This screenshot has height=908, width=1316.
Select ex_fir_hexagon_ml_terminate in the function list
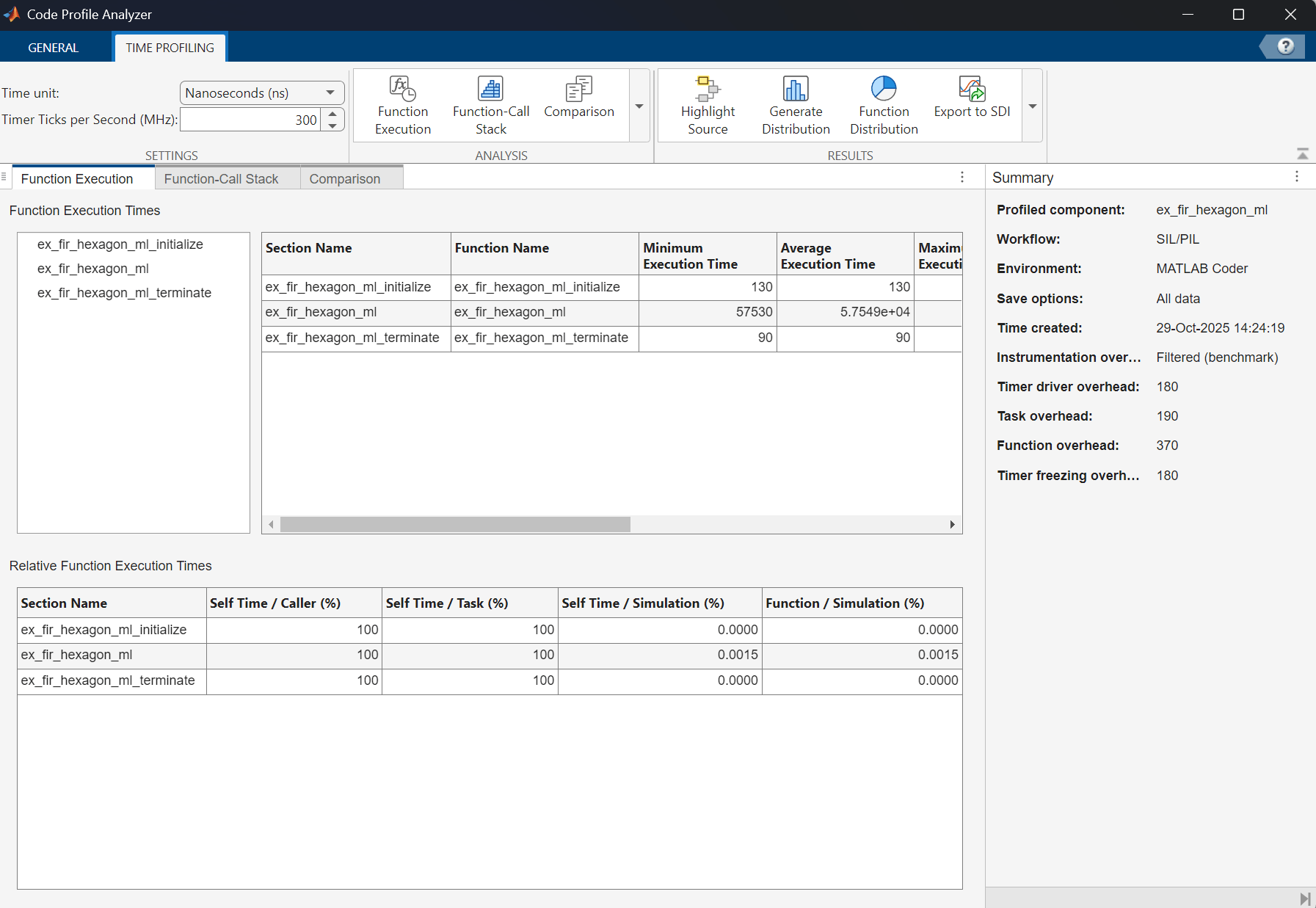[124, 293]
